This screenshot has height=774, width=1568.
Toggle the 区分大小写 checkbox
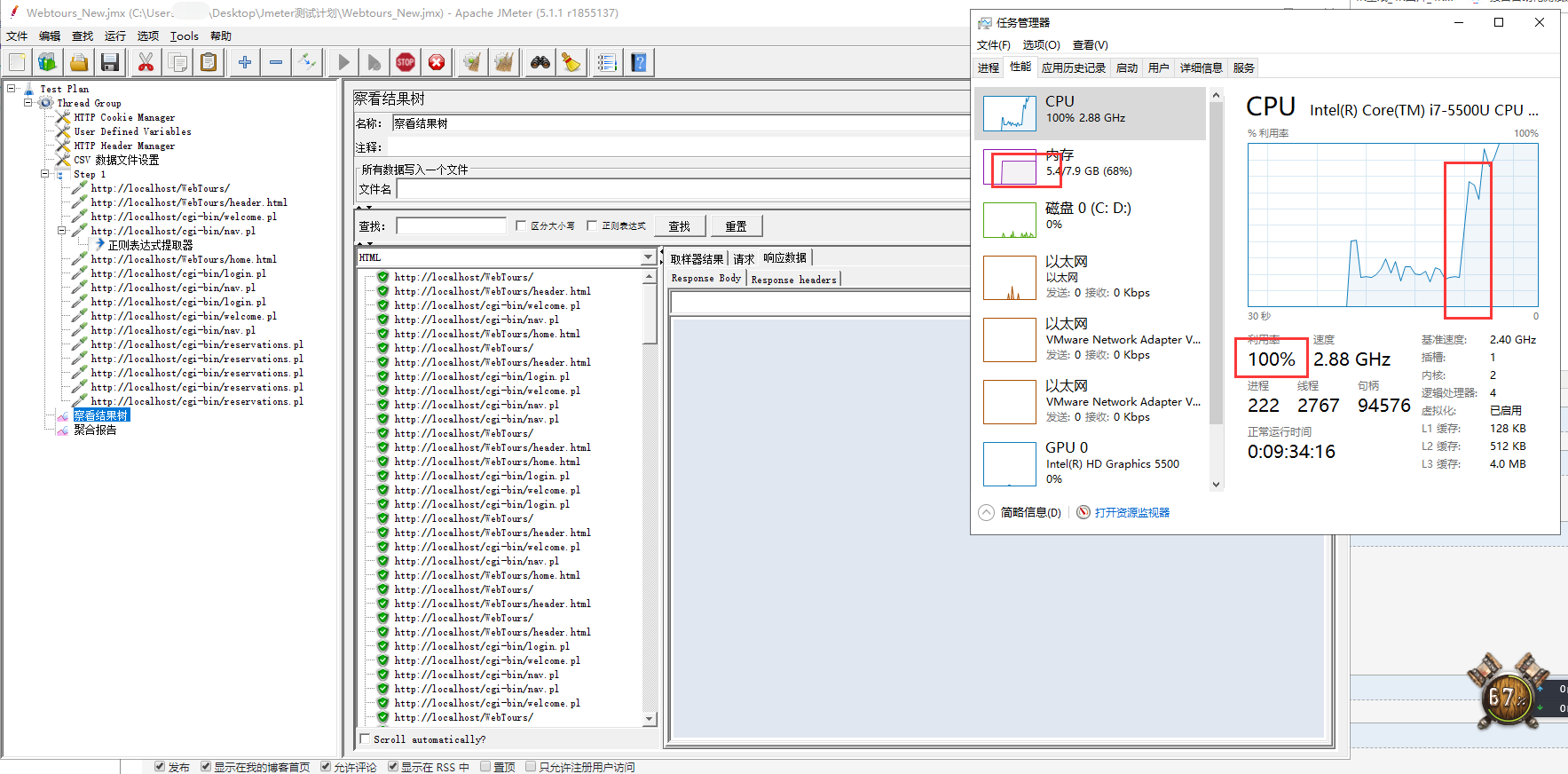[x=521, y=225]
